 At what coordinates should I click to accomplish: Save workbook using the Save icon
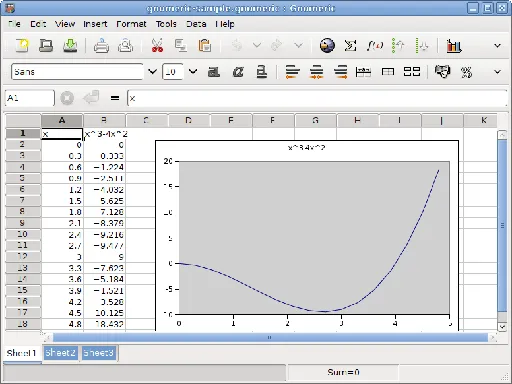click(x=70, y=45)
